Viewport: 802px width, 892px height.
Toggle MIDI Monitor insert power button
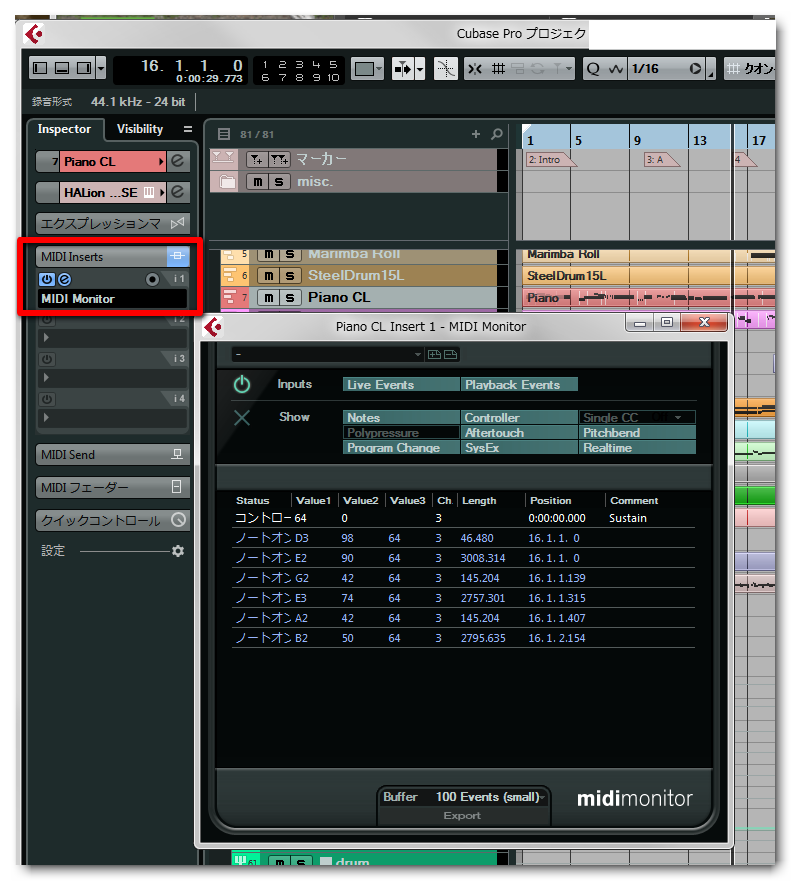[47, 279]
